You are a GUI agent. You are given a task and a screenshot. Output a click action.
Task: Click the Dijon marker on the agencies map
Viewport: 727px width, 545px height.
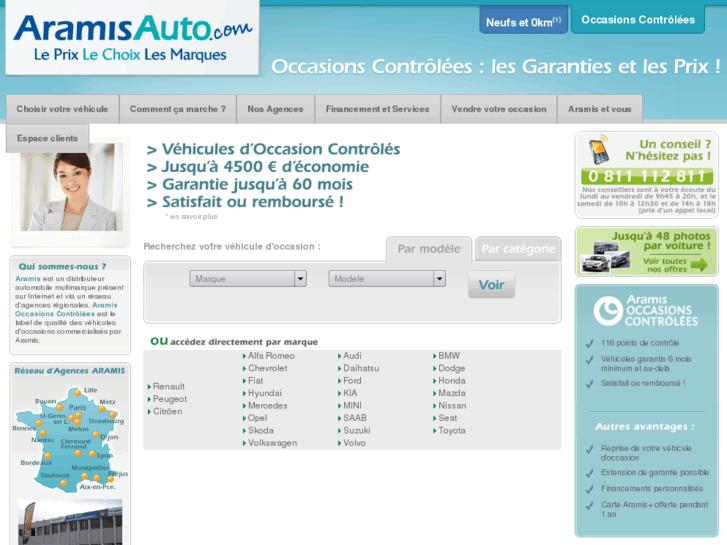tap(96, 435)
